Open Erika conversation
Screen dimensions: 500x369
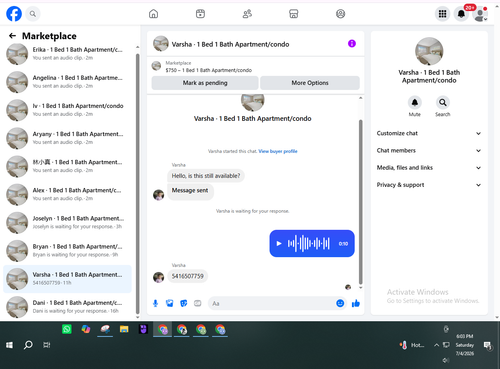pos(68,54)
